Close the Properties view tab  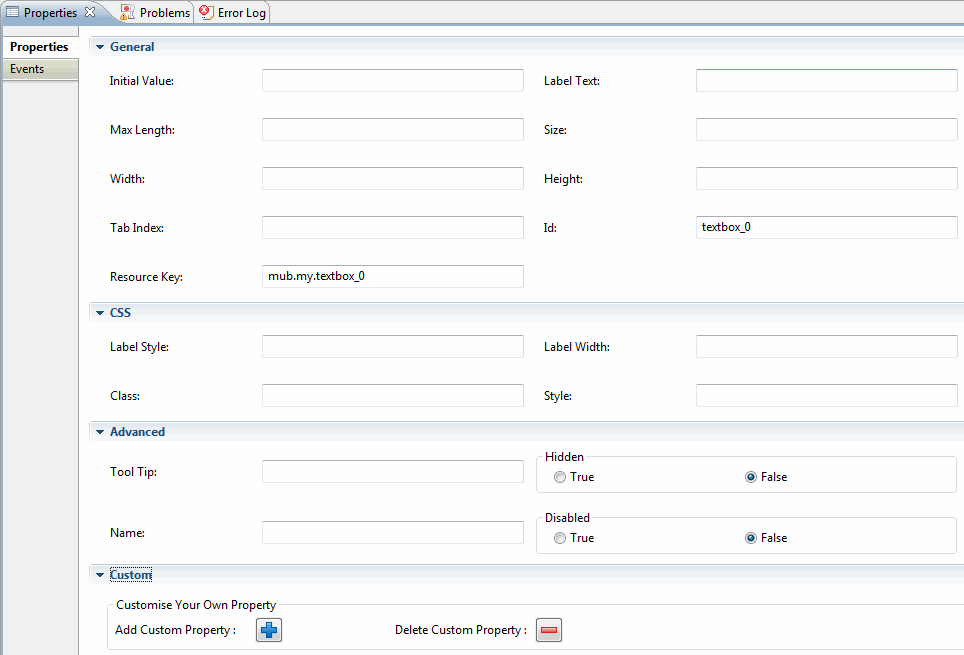90,12
